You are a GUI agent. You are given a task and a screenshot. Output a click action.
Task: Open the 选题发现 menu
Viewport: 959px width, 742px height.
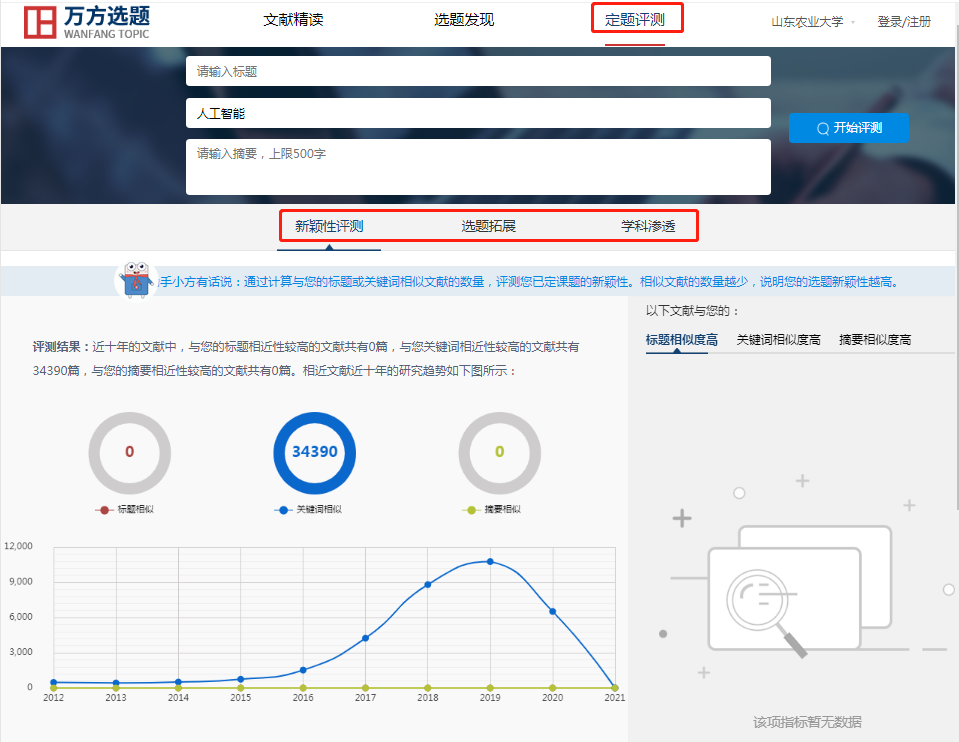coord(464,20)
